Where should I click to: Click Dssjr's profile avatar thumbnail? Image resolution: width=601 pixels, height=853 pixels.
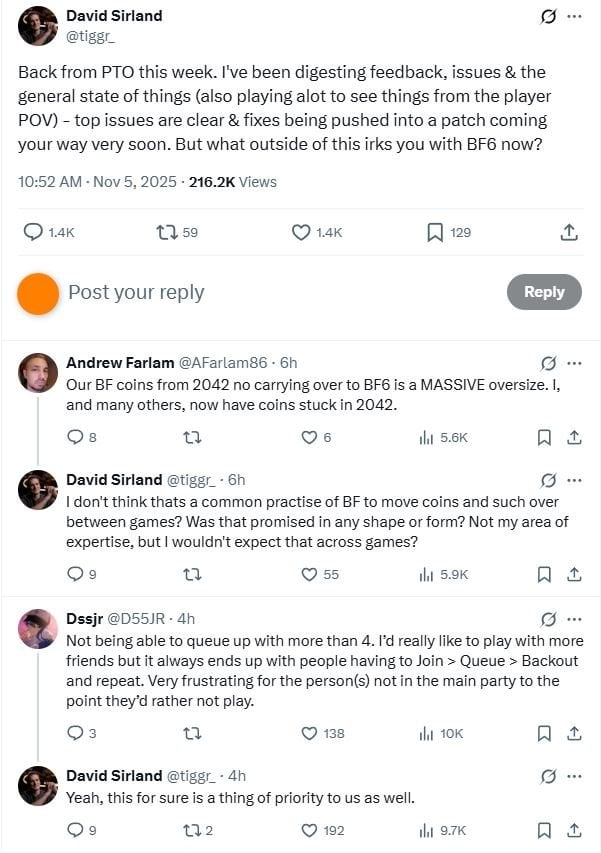pyautogui.click(x=38, y=628)
